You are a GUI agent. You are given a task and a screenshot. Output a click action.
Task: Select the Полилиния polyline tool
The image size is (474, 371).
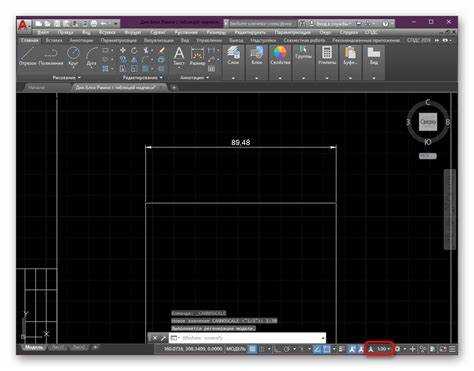tap(51, 56)
